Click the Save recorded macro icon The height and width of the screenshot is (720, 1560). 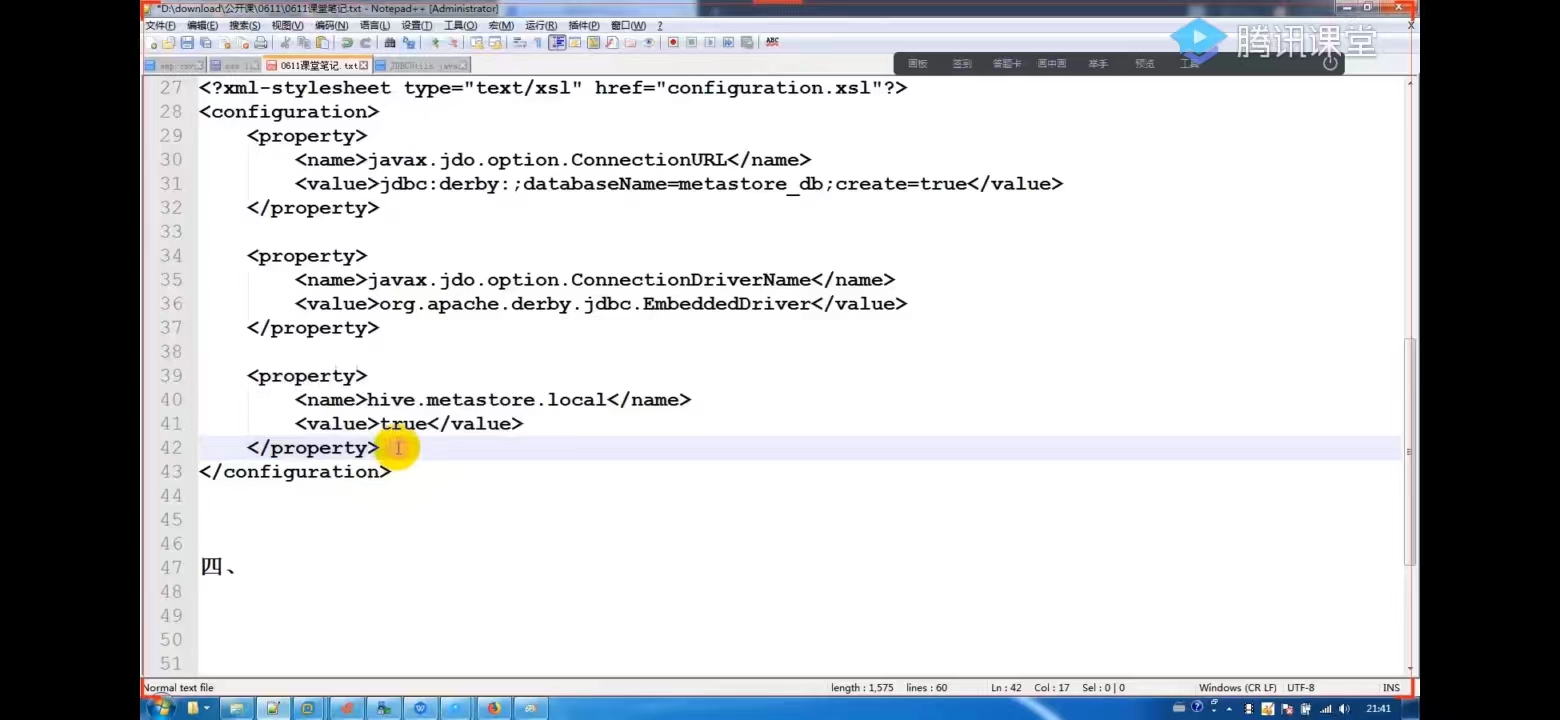pos(747,43)
